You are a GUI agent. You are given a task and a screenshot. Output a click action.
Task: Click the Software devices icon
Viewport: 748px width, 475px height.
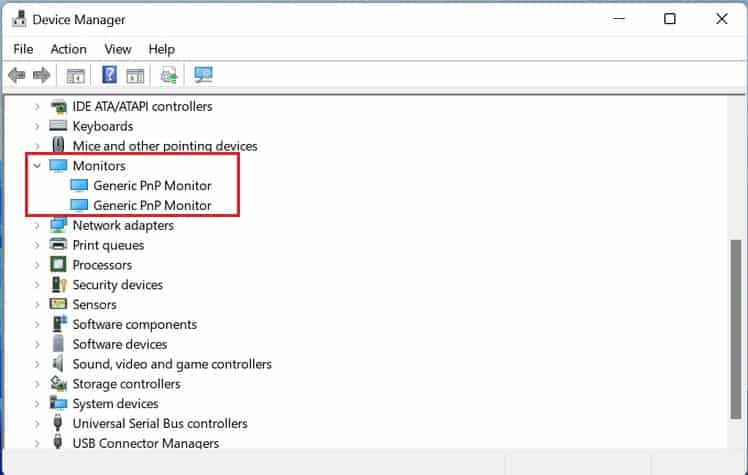pos(58,343)
